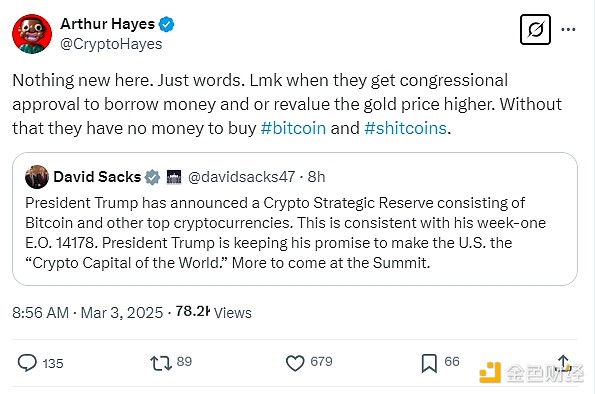Viewport: 595px width, 394px height.
Task: Click David Sacks profile picture
Action: (37, 177)
